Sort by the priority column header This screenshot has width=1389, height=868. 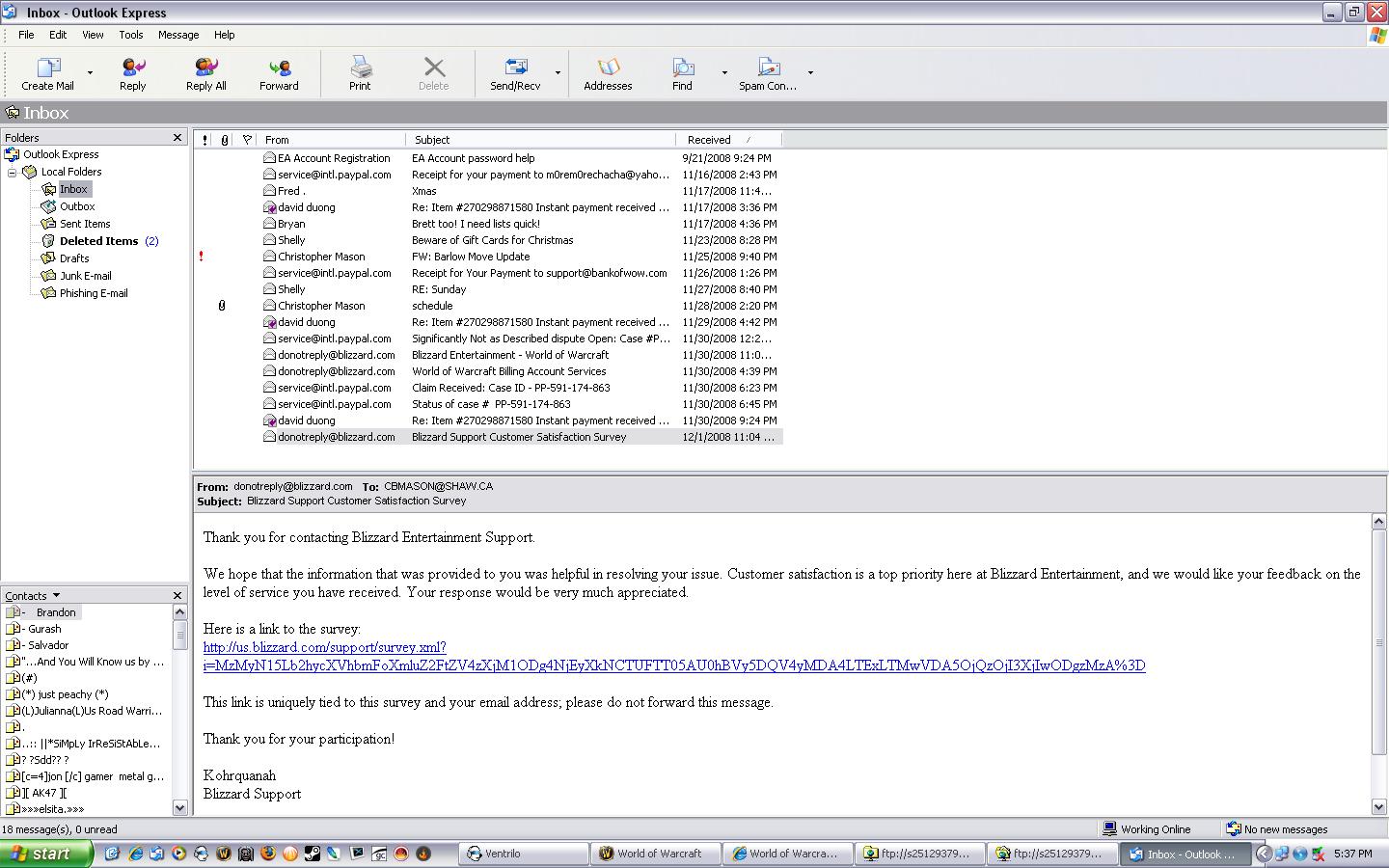coord(204,140)
